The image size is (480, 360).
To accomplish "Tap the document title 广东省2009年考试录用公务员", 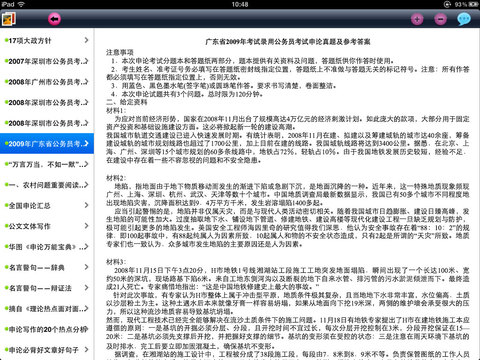I will tap(288, 42).
